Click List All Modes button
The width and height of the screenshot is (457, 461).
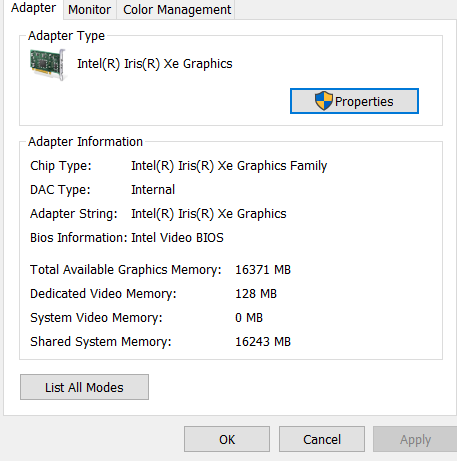click(84, 387)
